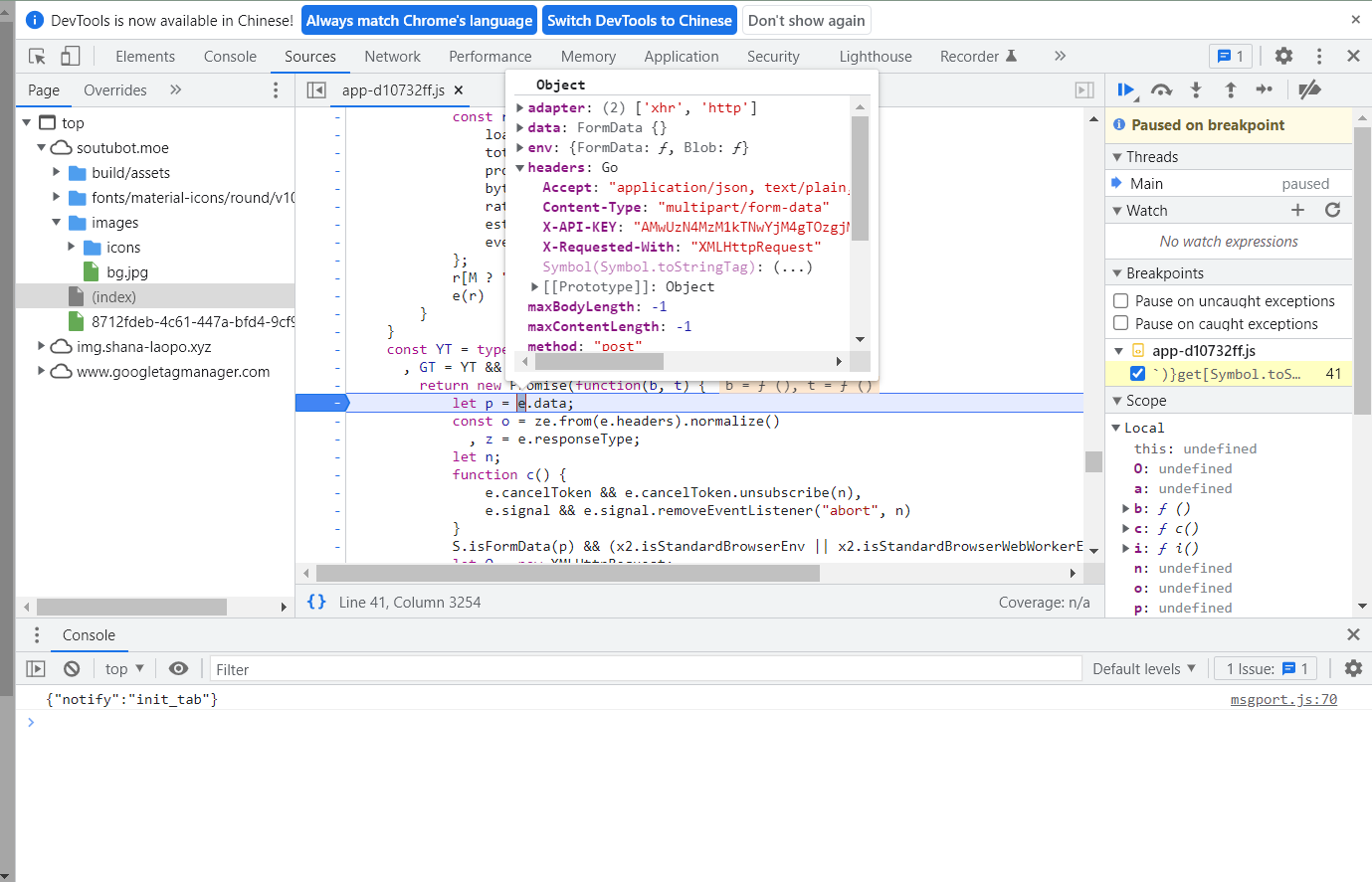Switch to the Elements tab
Image resolution: width=1372 pixels, height=882 pixels.
(145, 57)
